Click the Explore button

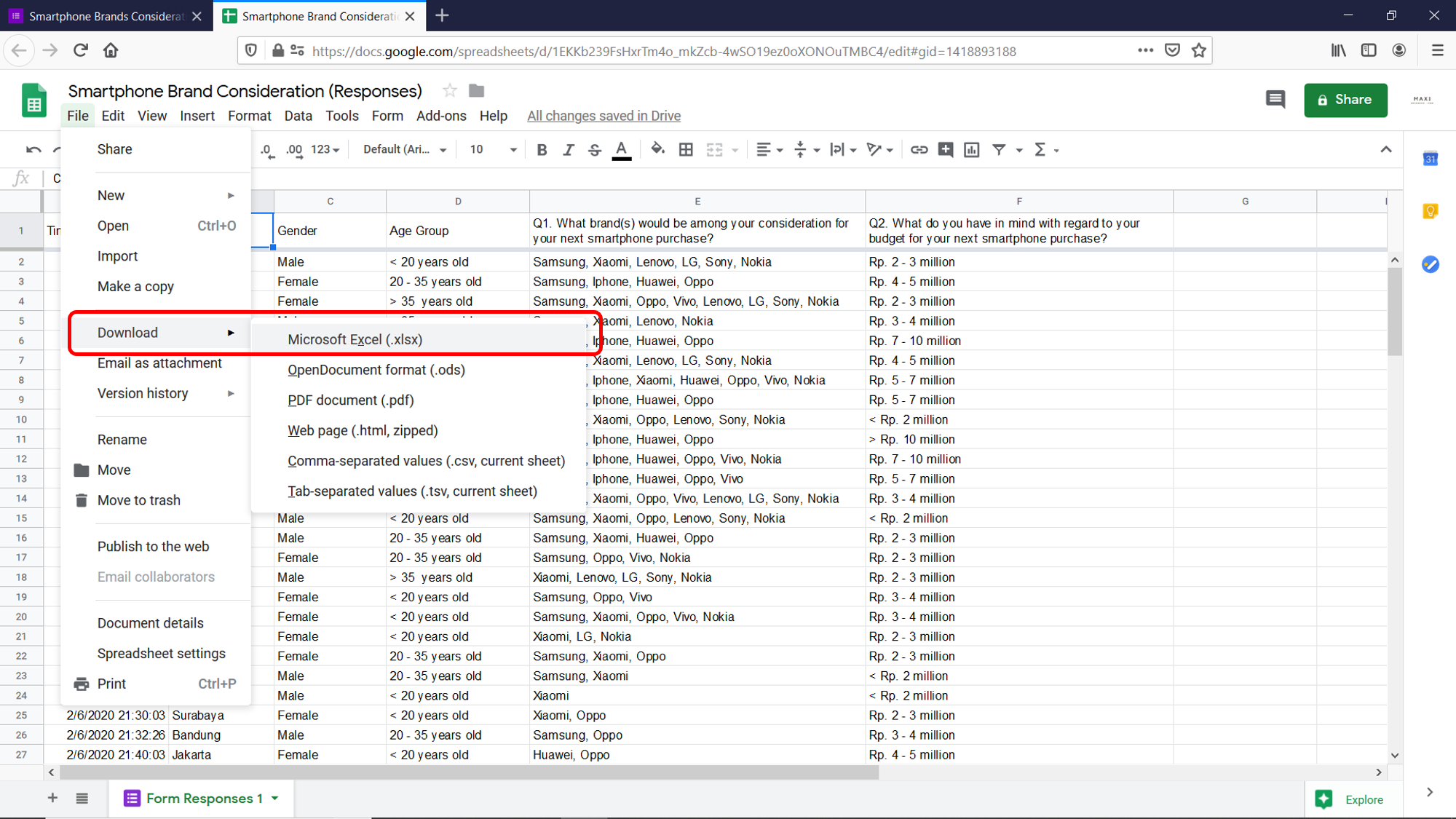click(1349, 799)
